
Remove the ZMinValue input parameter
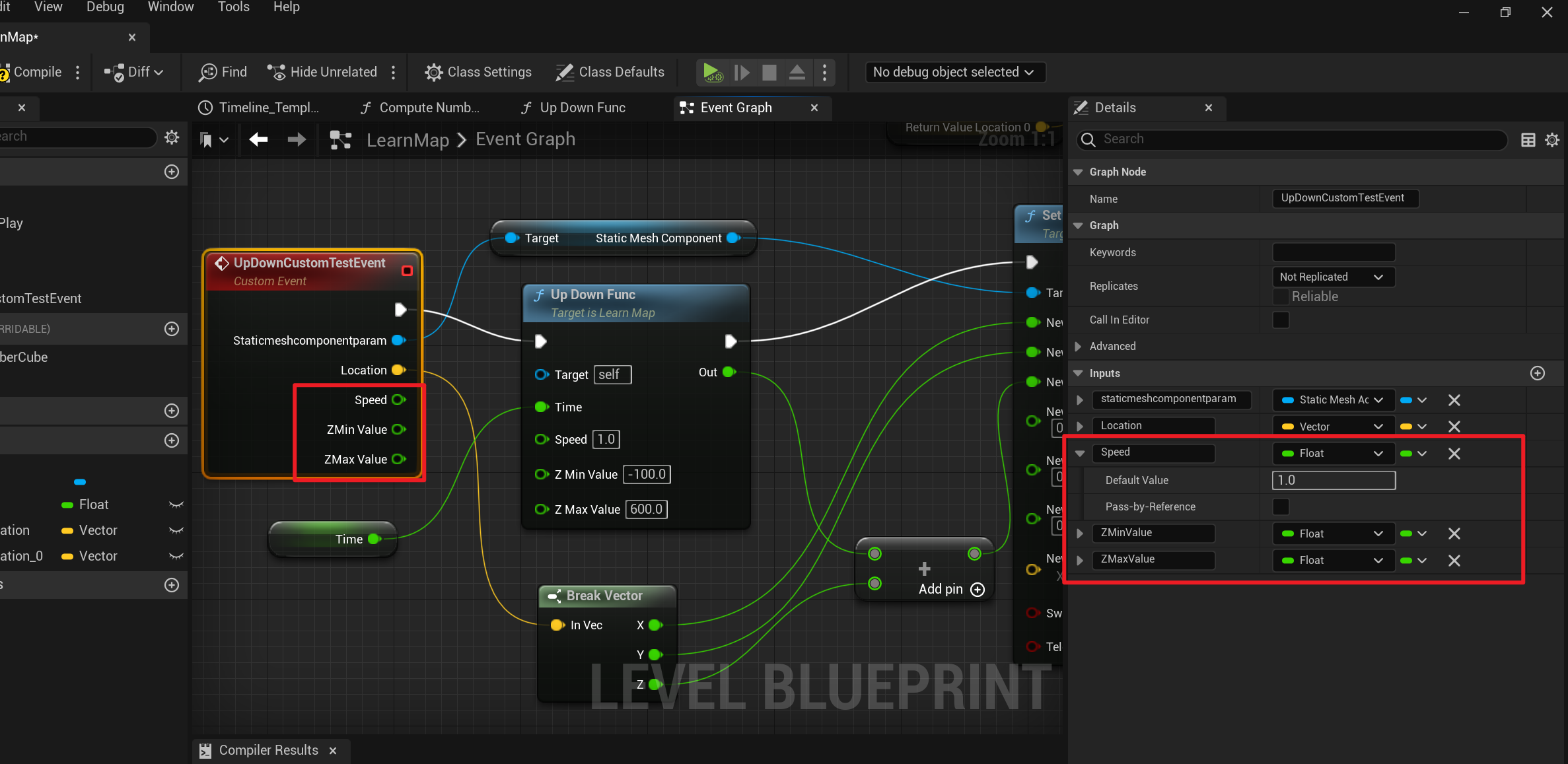[1454, 534]
